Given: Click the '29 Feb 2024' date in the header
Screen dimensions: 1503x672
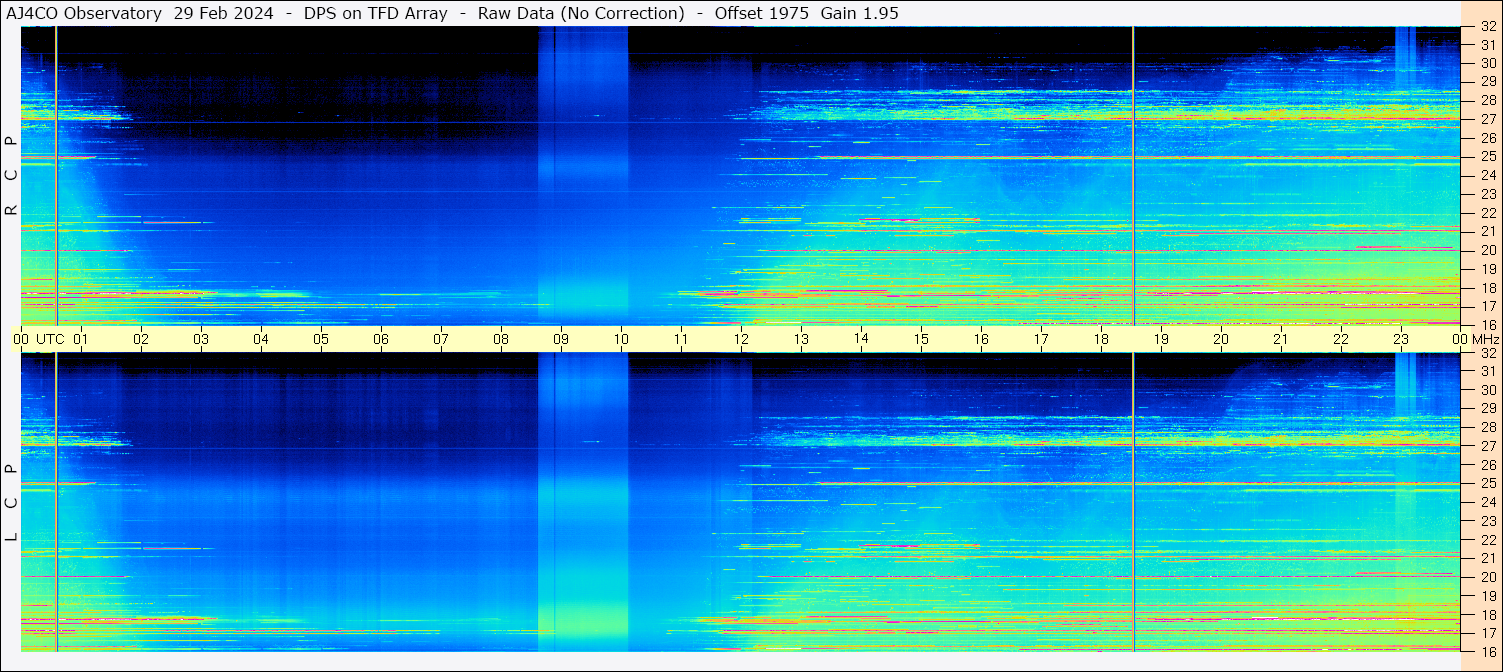Looking at the screenshot, I should click(x=223, y=13).
